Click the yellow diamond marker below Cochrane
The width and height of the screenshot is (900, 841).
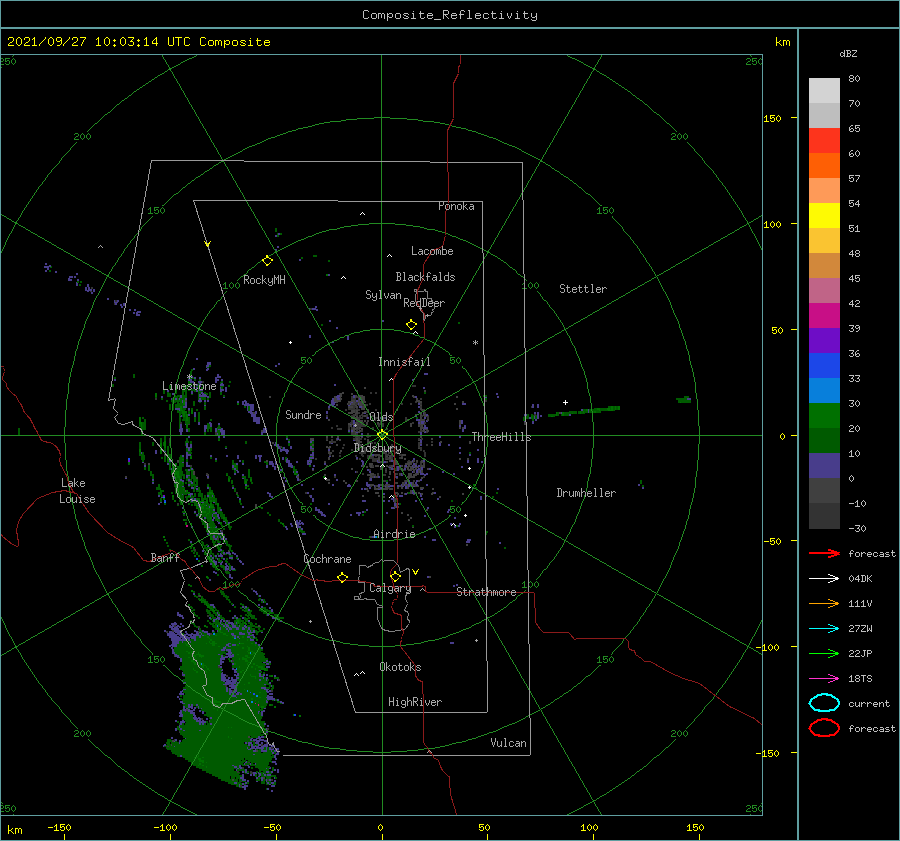pyautogui.click(x=342, y=577)
